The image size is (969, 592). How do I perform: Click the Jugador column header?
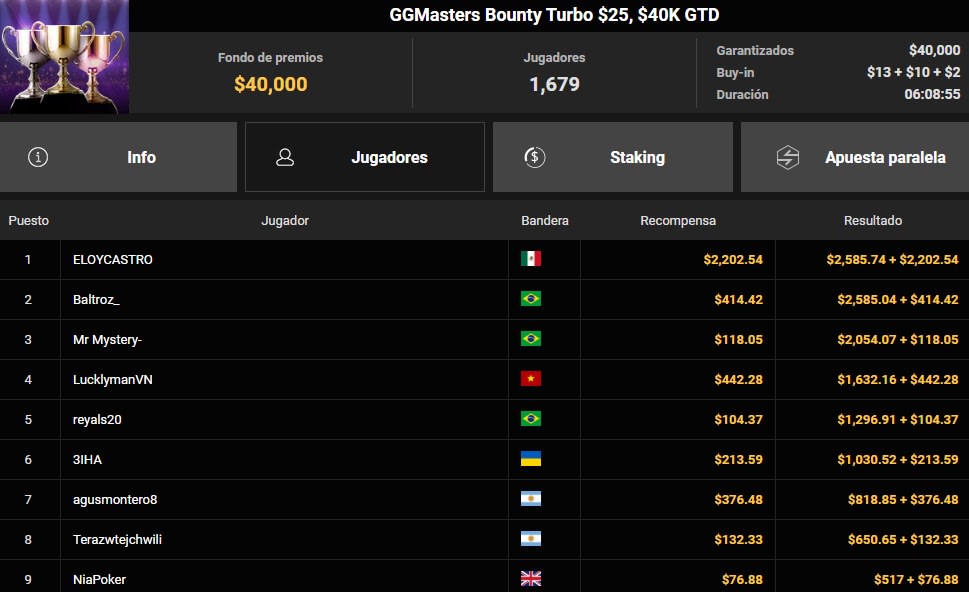click(285, 220)
